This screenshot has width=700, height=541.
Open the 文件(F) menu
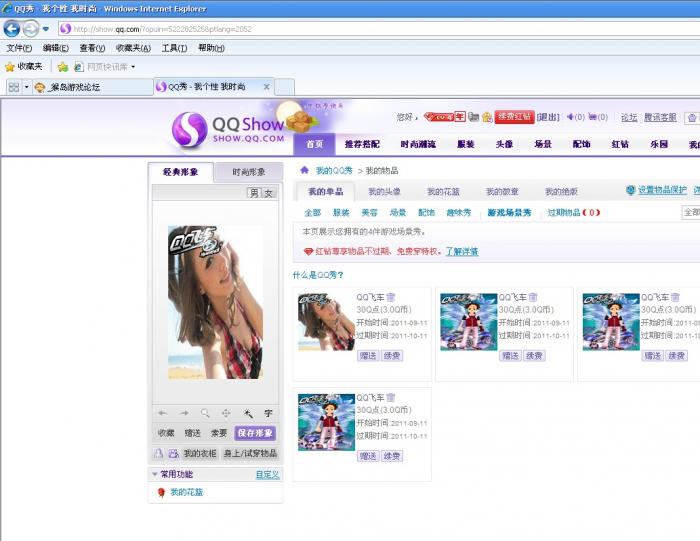pyautogui.click(x=19, y=48)
